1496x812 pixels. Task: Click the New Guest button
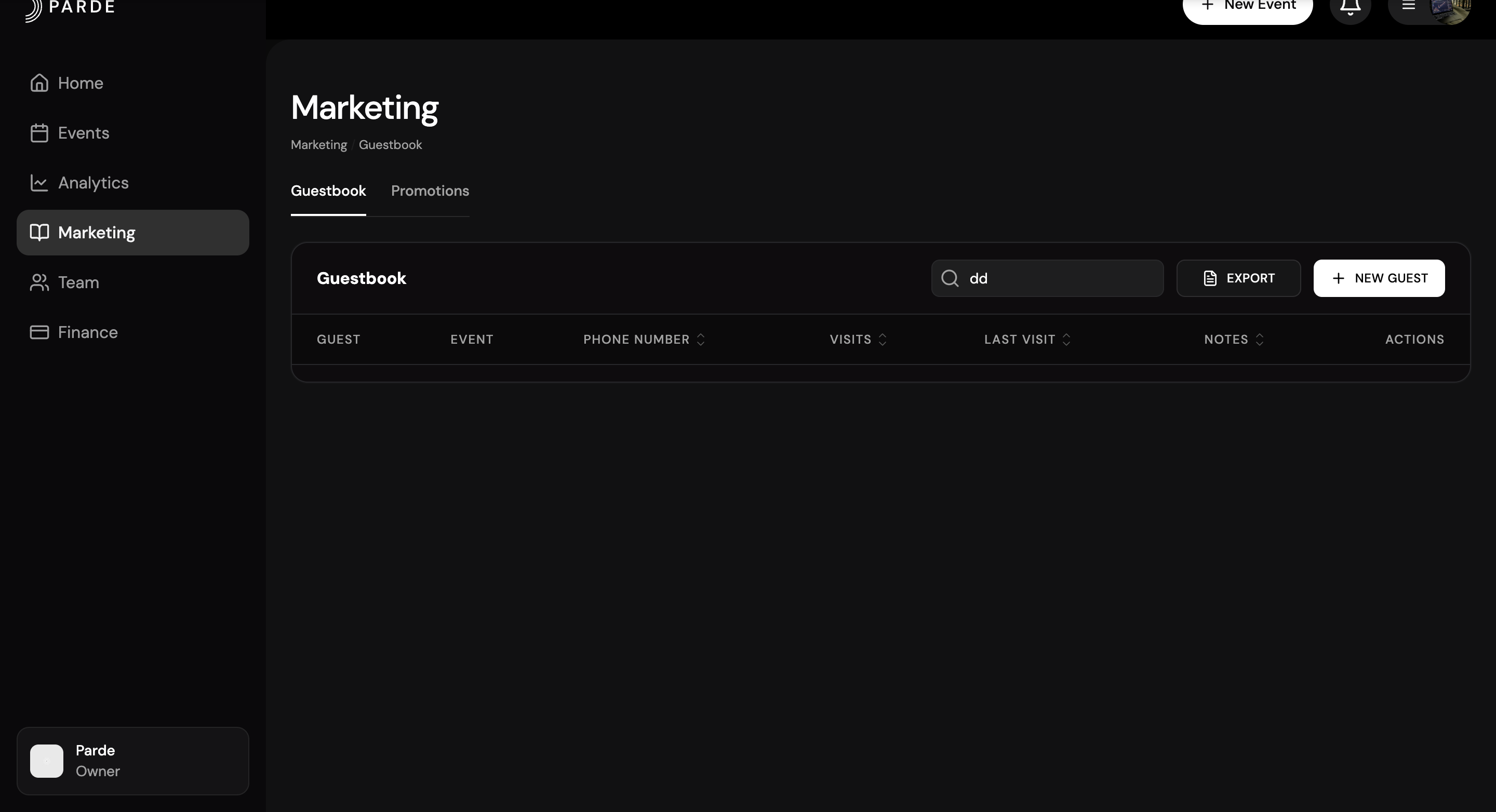click(1379, 279)
